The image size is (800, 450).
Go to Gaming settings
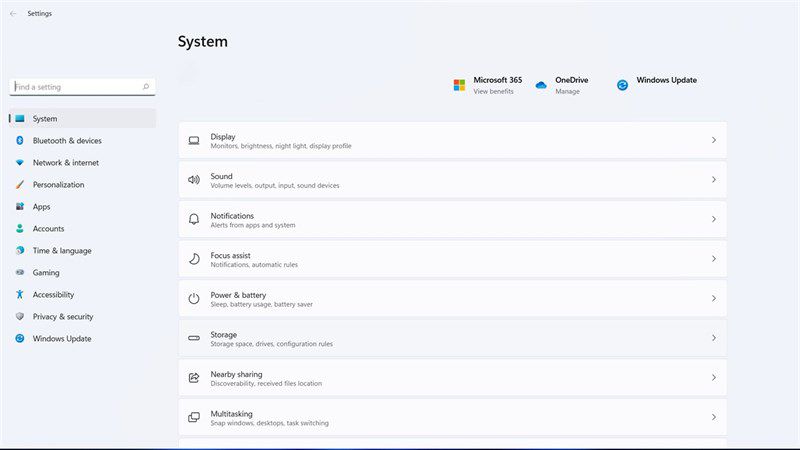coord(46,272)
